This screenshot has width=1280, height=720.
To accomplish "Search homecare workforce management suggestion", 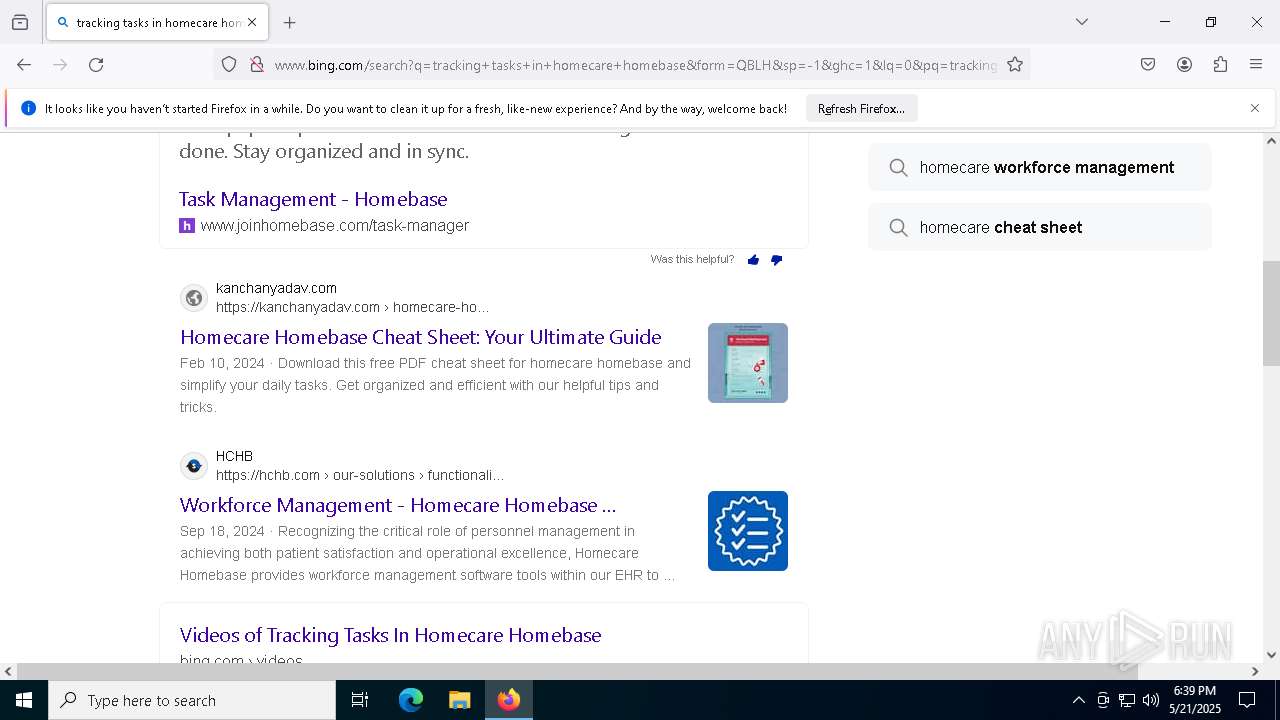I will pos(1040,167).
